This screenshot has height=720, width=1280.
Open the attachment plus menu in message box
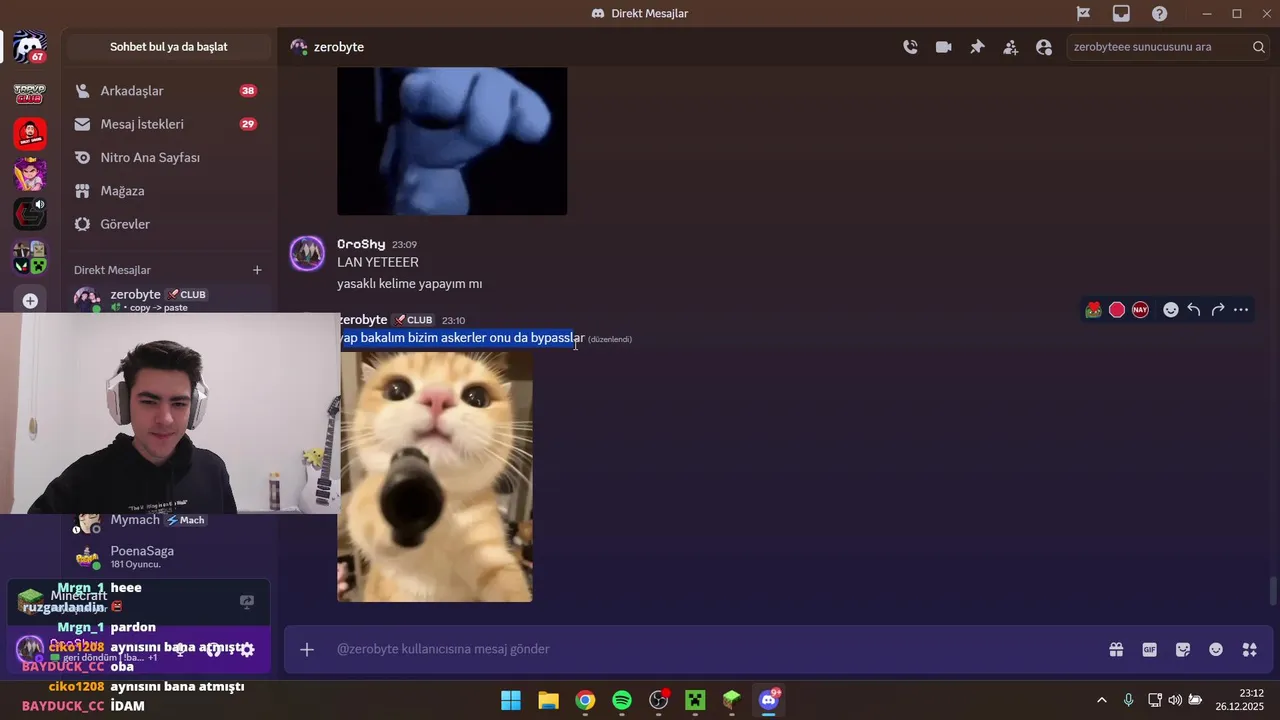(307, 649)
